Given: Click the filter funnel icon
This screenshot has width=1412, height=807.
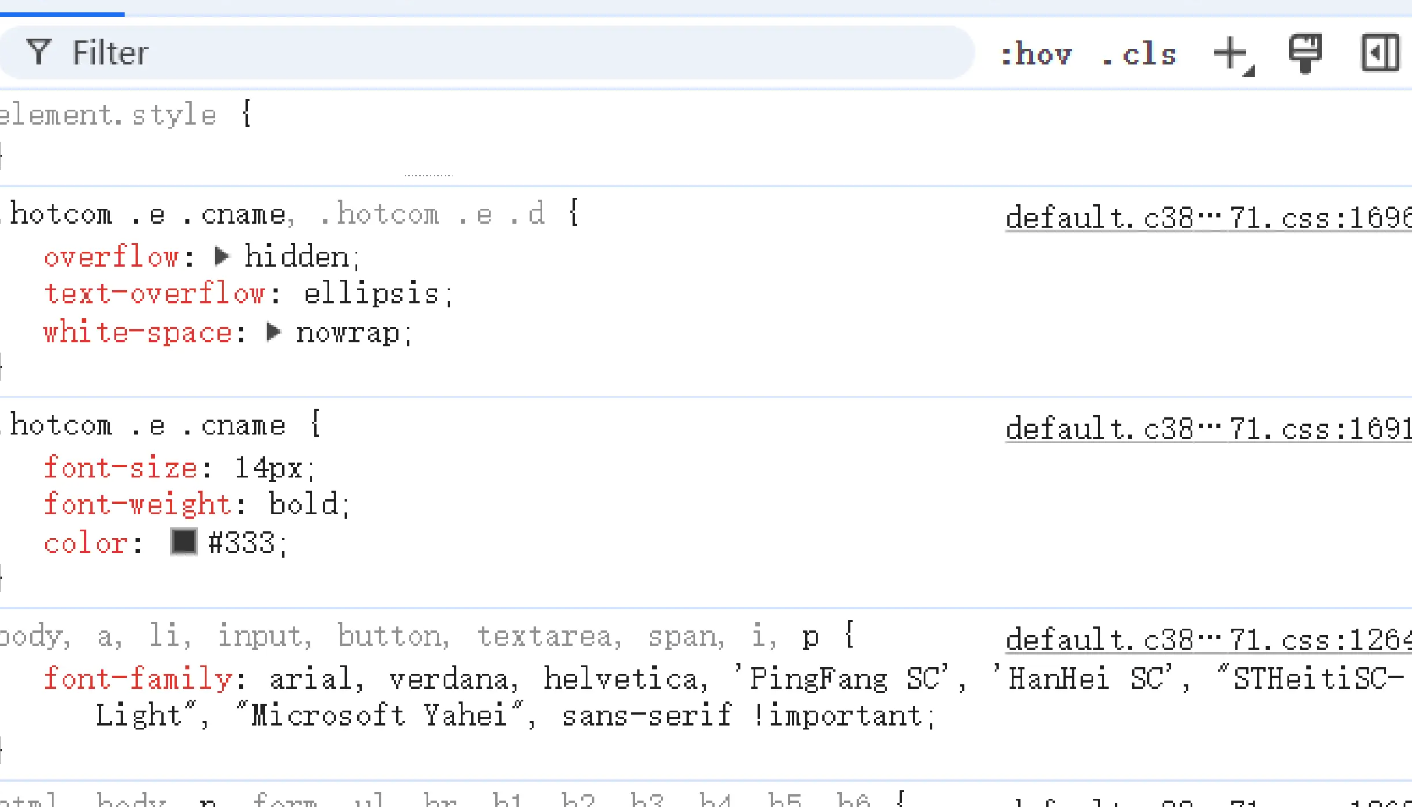Looking at the screenshot, I should (38, 52).
